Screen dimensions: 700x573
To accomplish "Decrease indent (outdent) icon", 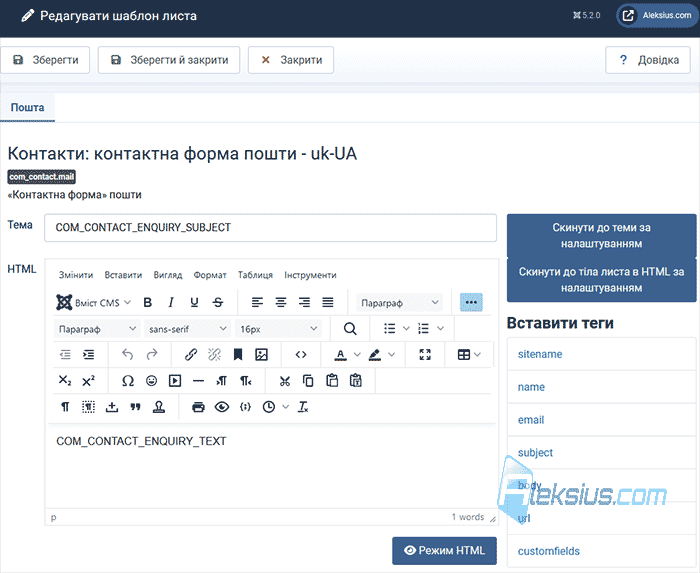I will point(65,355).
